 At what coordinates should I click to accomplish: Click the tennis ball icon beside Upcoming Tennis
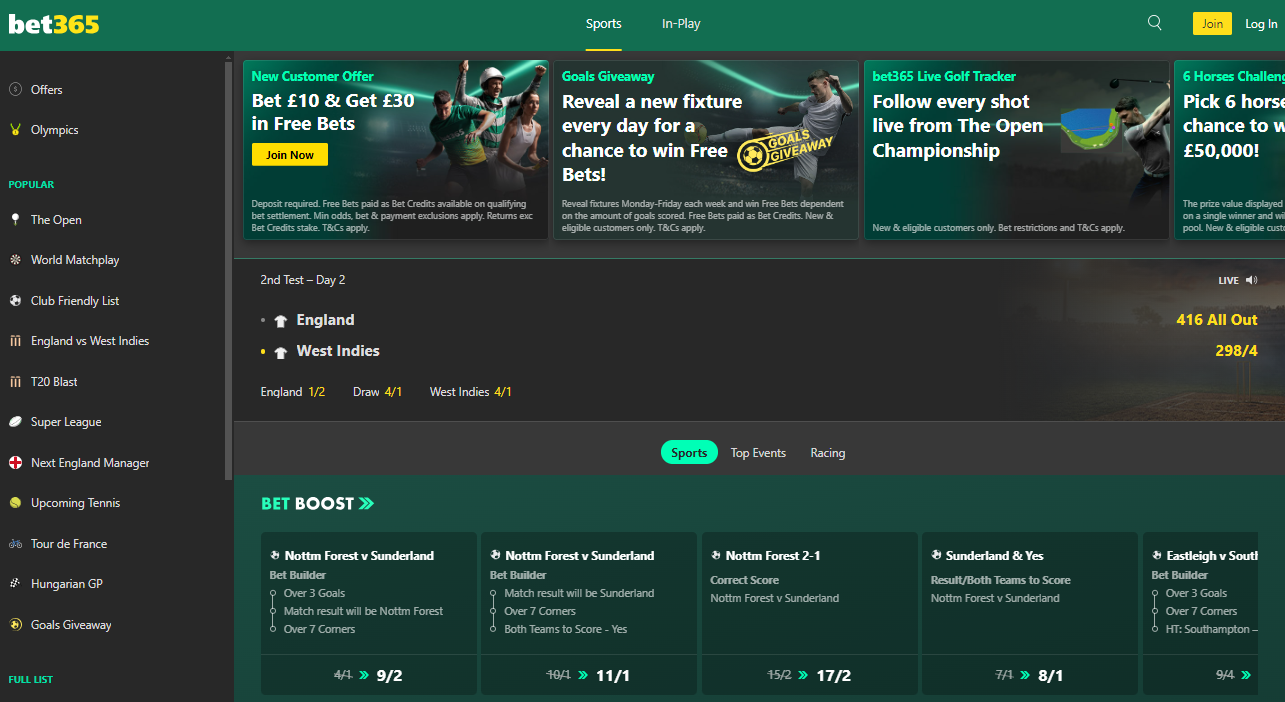[x=15, y=503]
